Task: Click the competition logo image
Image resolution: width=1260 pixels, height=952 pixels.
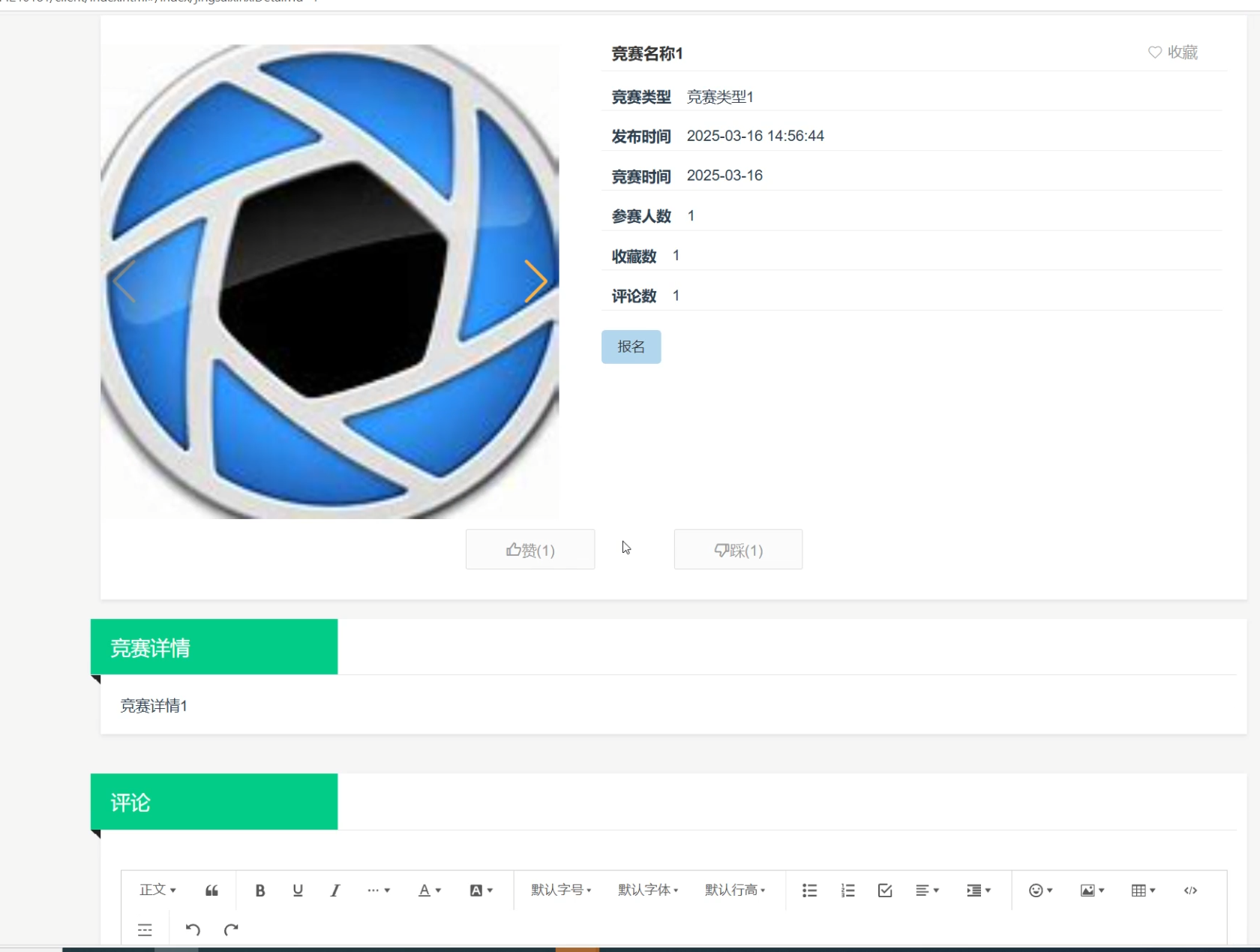Action: (x=330, y=281)
